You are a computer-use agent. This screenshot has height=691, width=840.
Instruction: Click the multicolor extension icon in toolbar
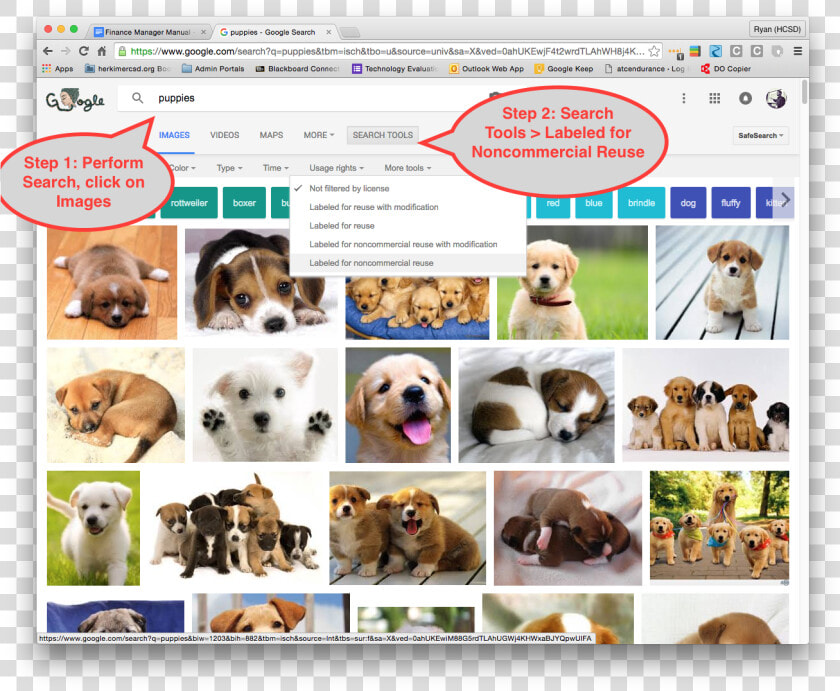click(x=695, y=51)
